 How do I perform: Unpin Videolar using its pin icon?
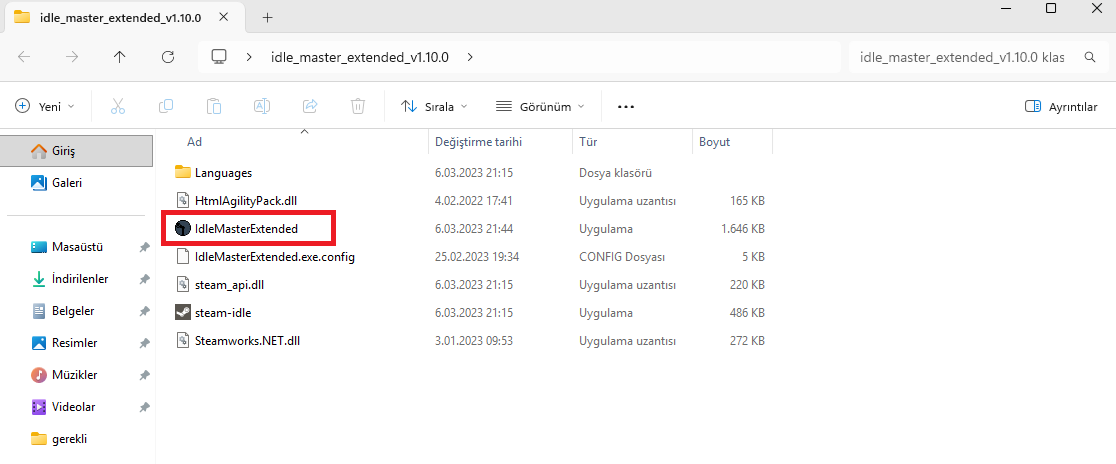coord(144,407)
